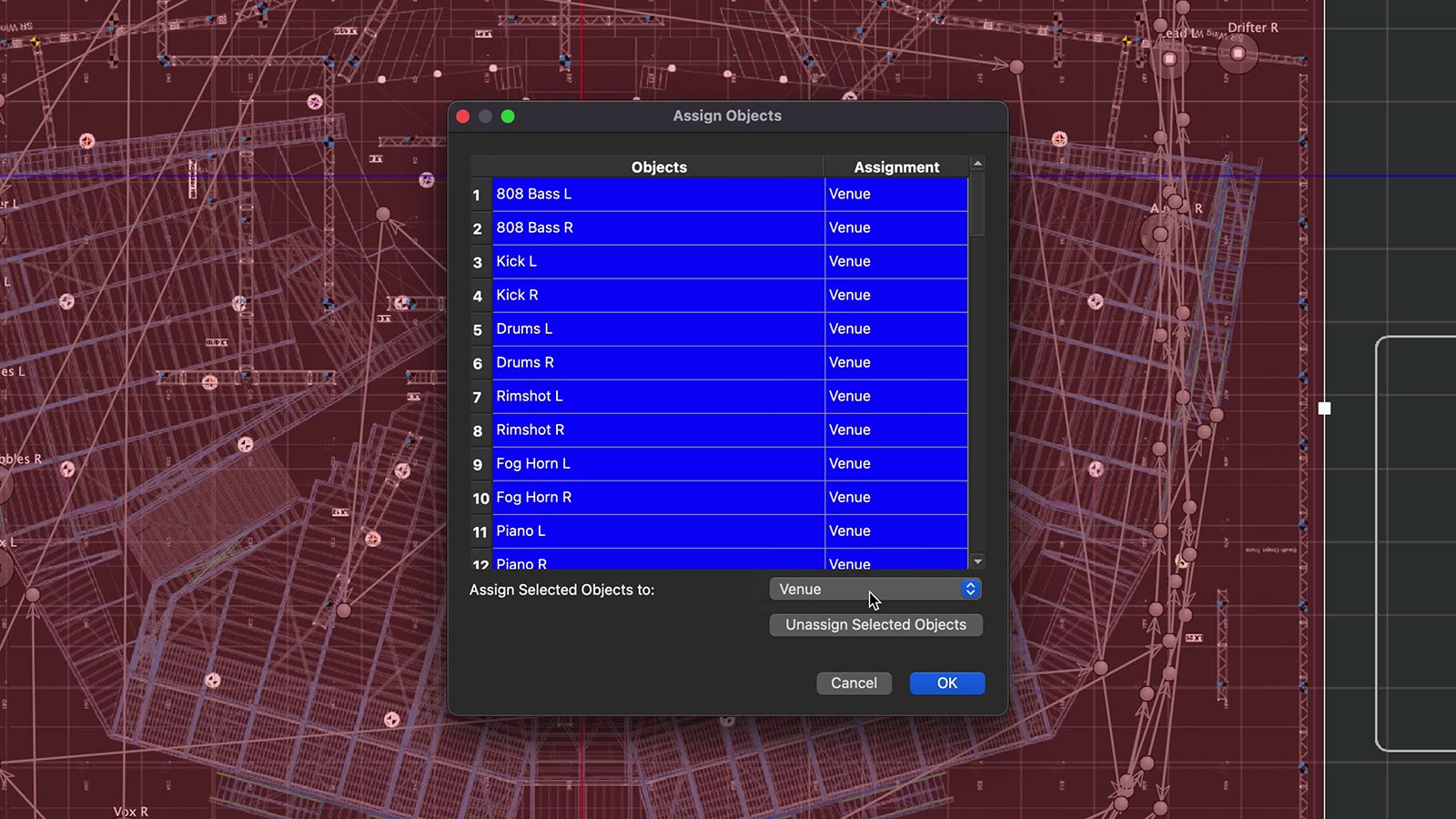The height and width of the screenshot is (819, 1456).
Task: Click the Objects column header
Action: coord(658,167)
